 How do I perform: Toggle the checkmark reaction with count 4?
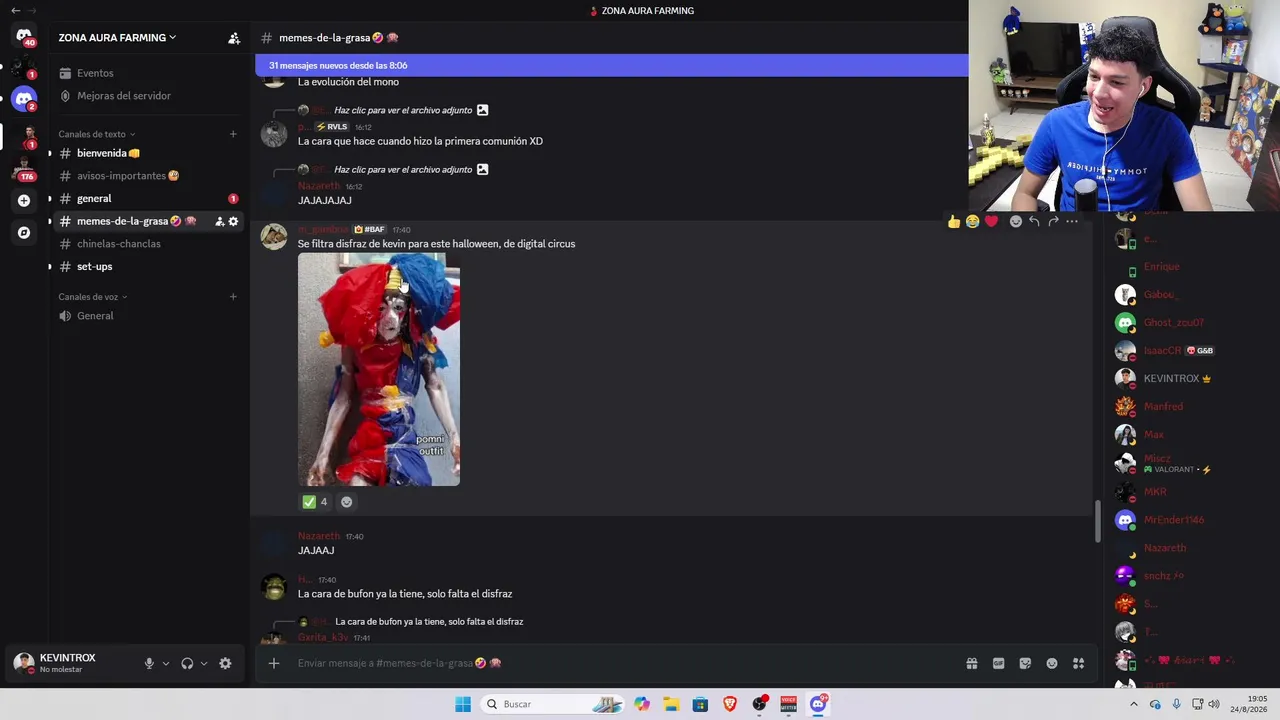coord(316,502)
